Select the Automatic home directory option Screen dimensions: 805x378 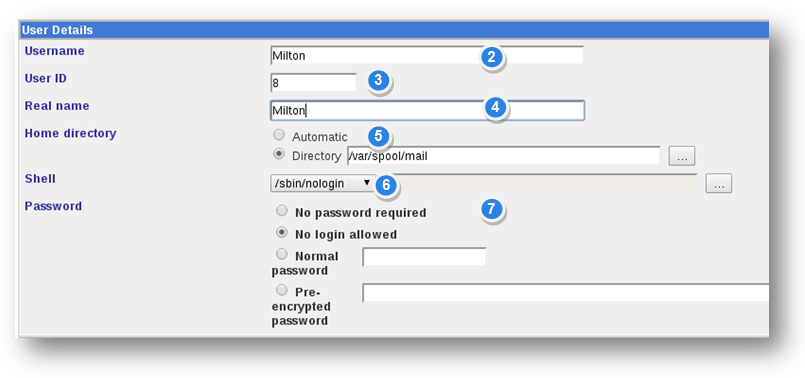click(x=279, y=135)
